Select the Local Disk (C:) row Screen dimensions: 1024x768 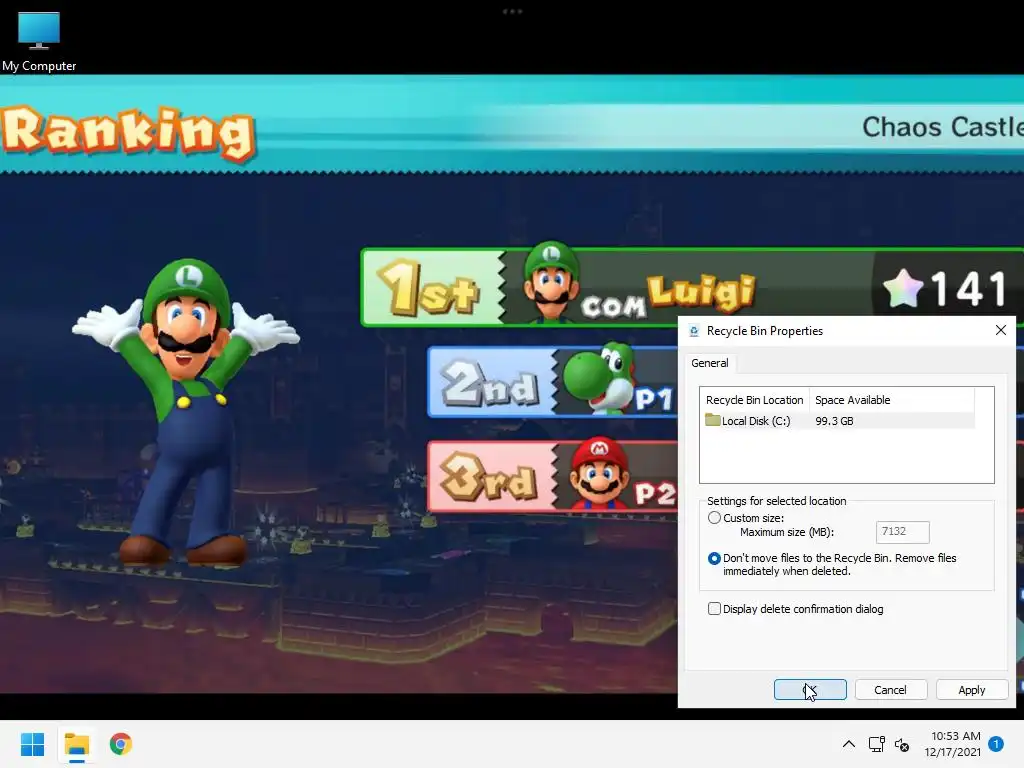point(838,421)
